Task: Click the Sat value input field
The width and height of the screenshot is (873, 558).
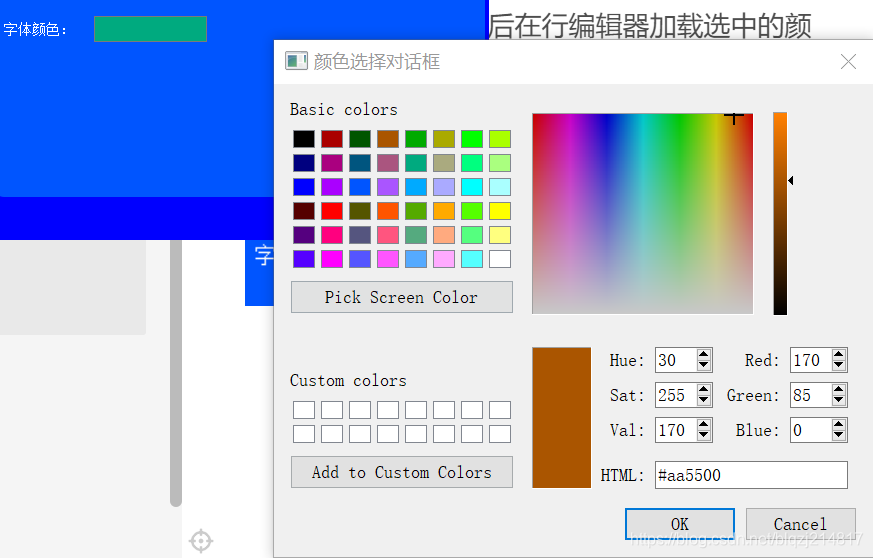Action: [x=676, y=395]
